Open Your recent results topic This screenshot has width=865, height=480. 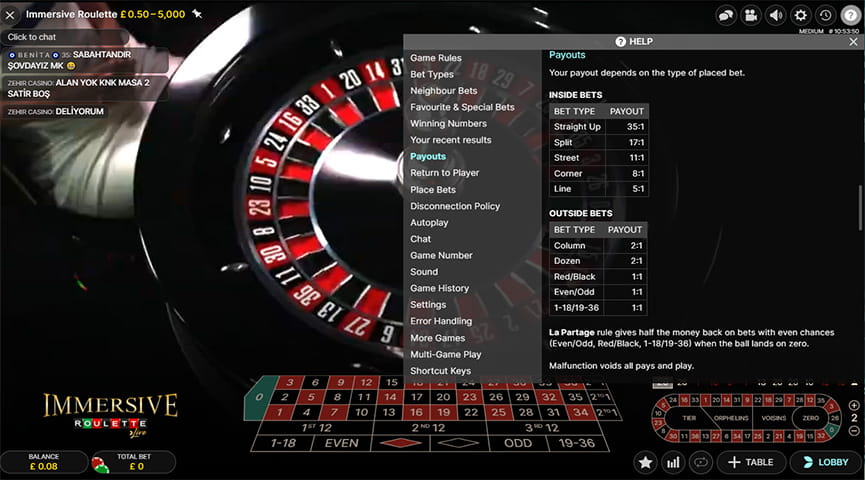451,140
